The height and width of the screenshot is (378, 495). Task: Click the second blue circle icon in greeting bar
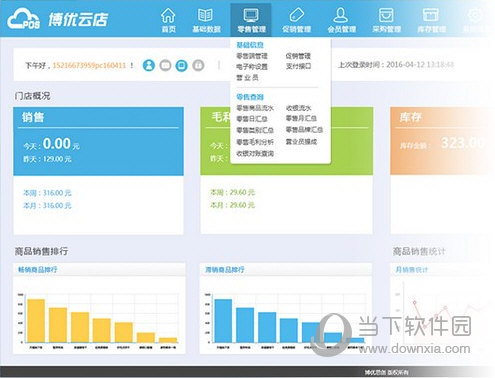point(182,65)
